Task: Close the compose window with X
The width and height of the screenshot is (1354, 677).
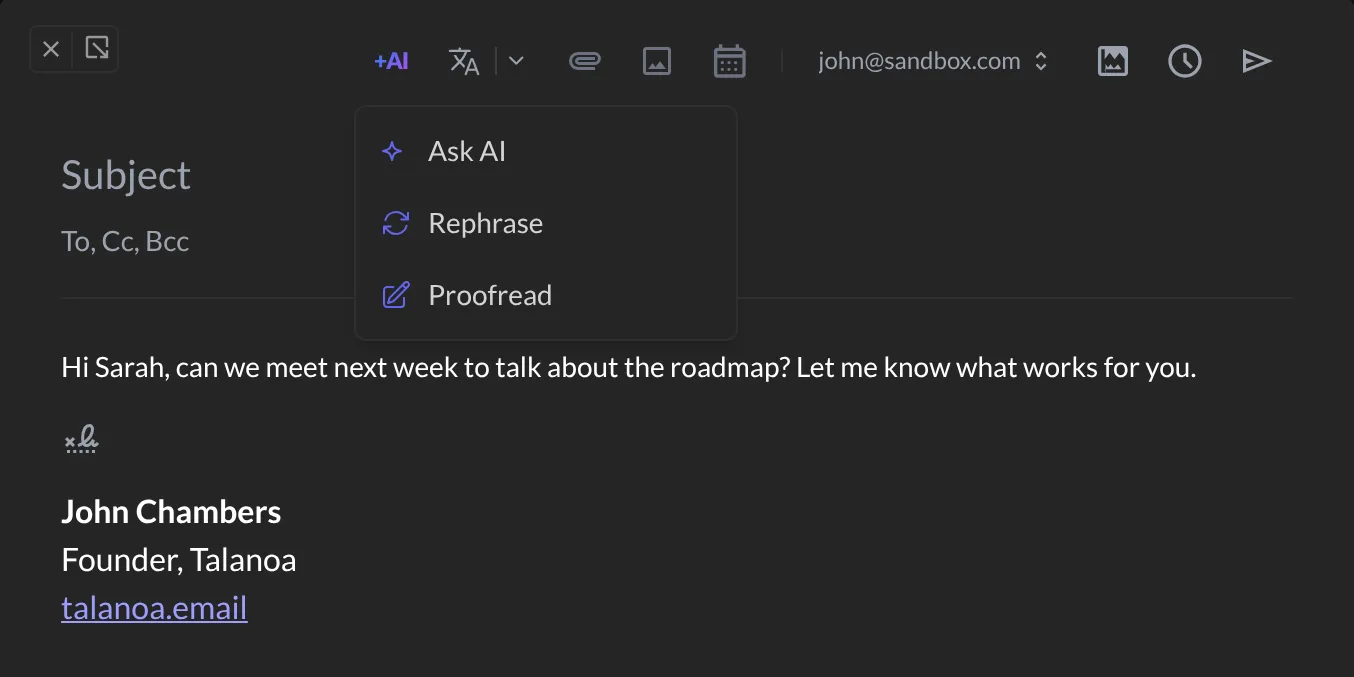Action: coord(52,49)
